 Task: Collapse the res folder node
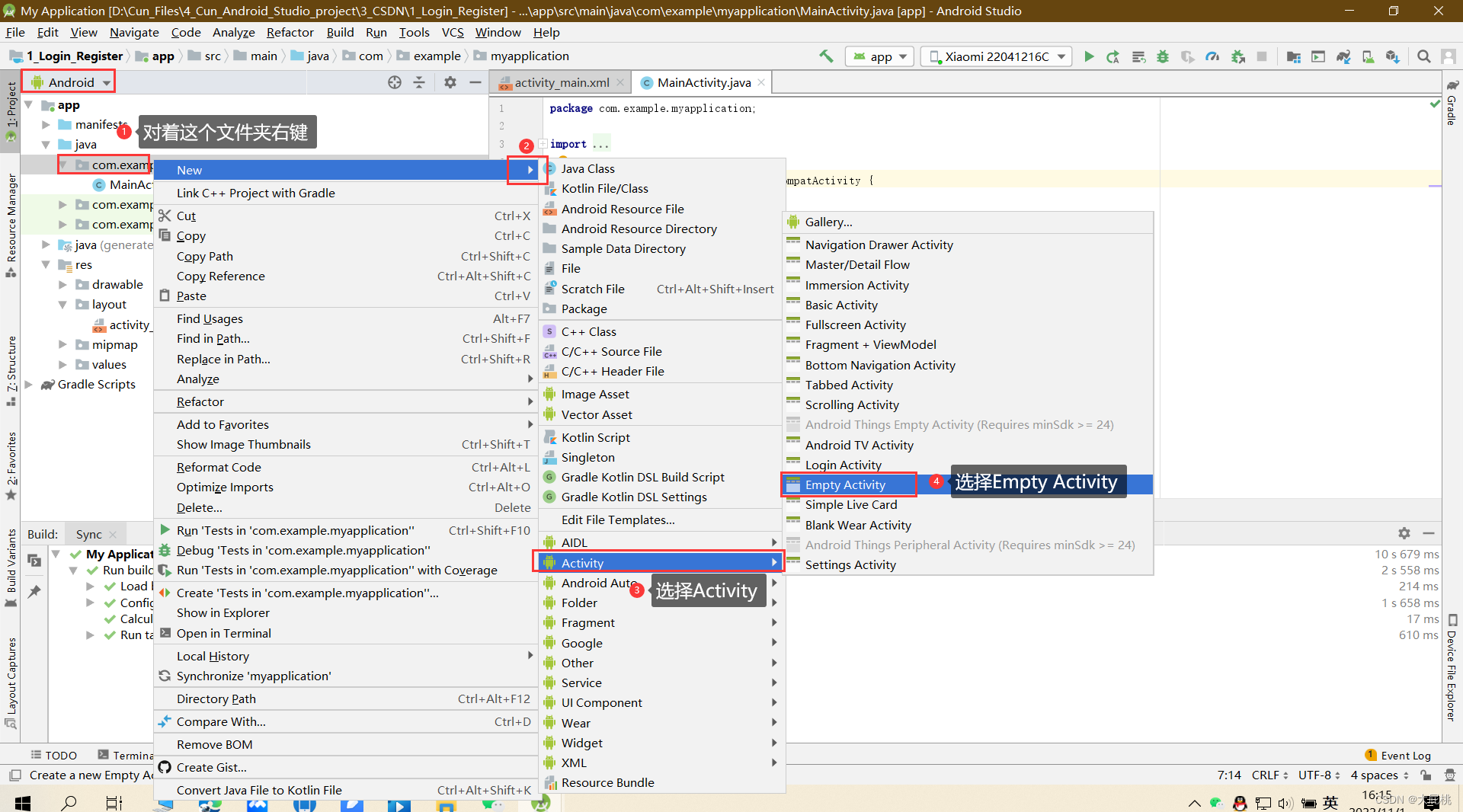tap(46, 264)
